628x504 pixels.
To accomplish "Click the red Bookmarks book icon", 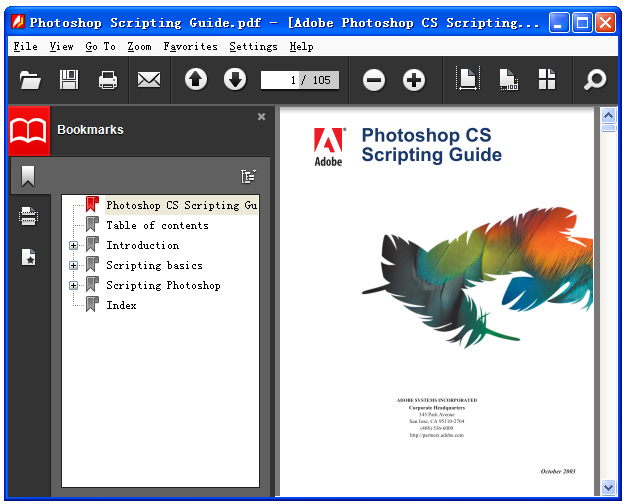I will tap(29, 131).
